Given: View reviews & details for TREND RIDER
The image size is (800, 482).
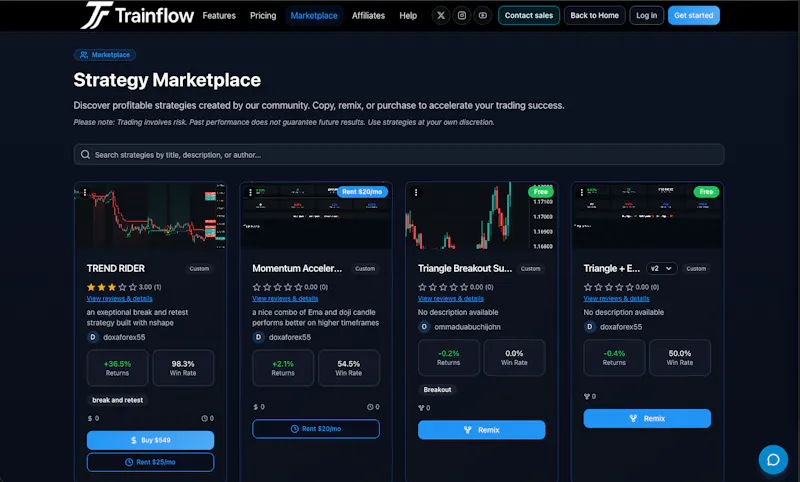Looking at the screenshot, I should pos(119,298).
